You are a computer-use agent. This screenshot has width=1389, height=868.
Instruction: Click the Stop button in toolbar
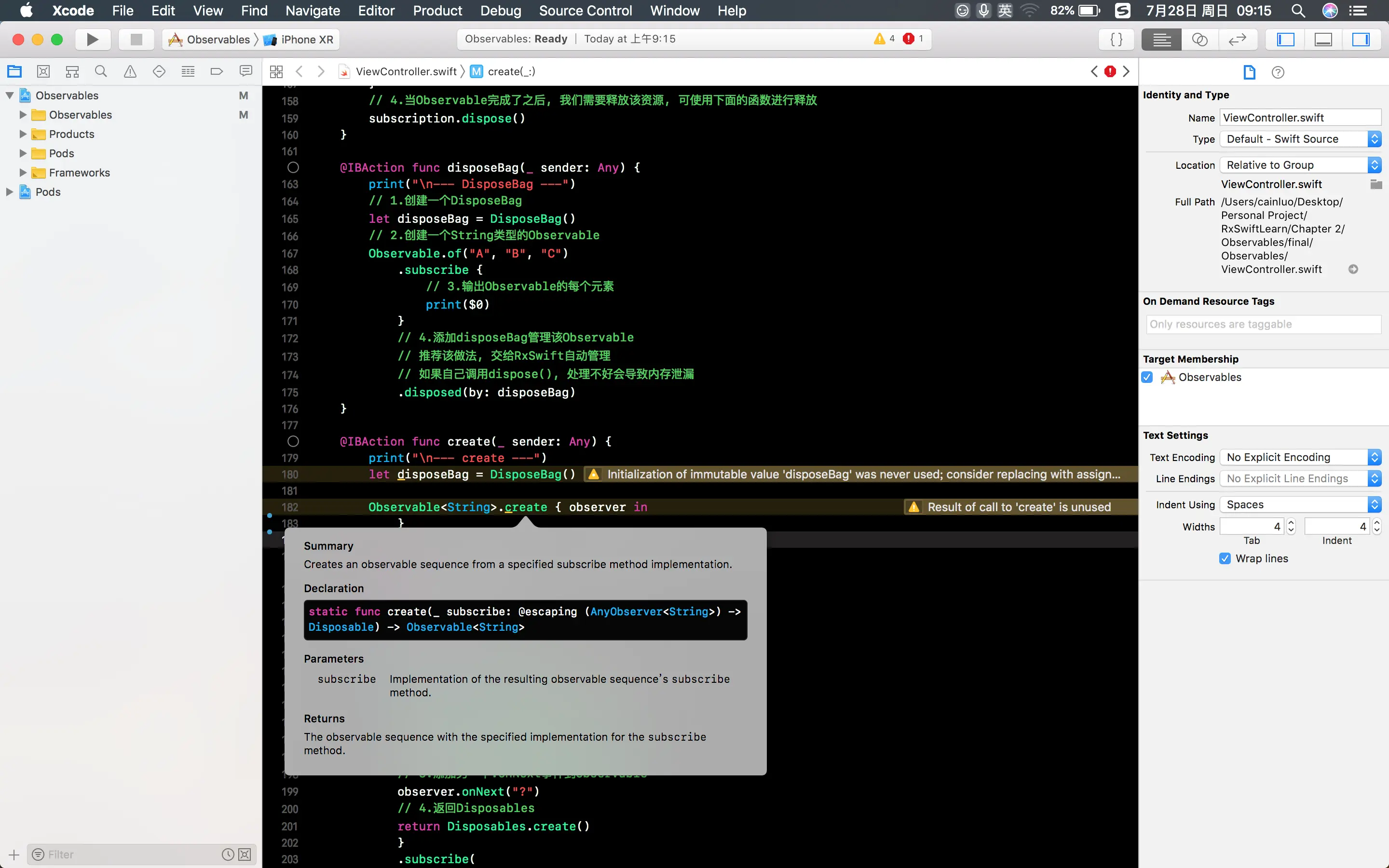pos(136,39)
